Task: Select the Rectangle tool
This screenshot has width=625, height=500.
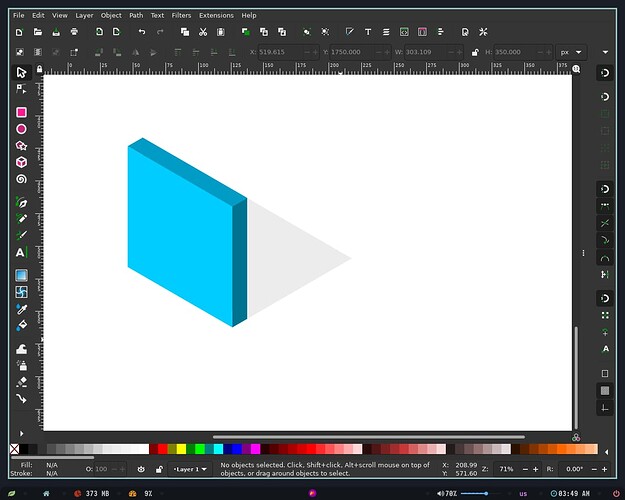Action: 22,112
